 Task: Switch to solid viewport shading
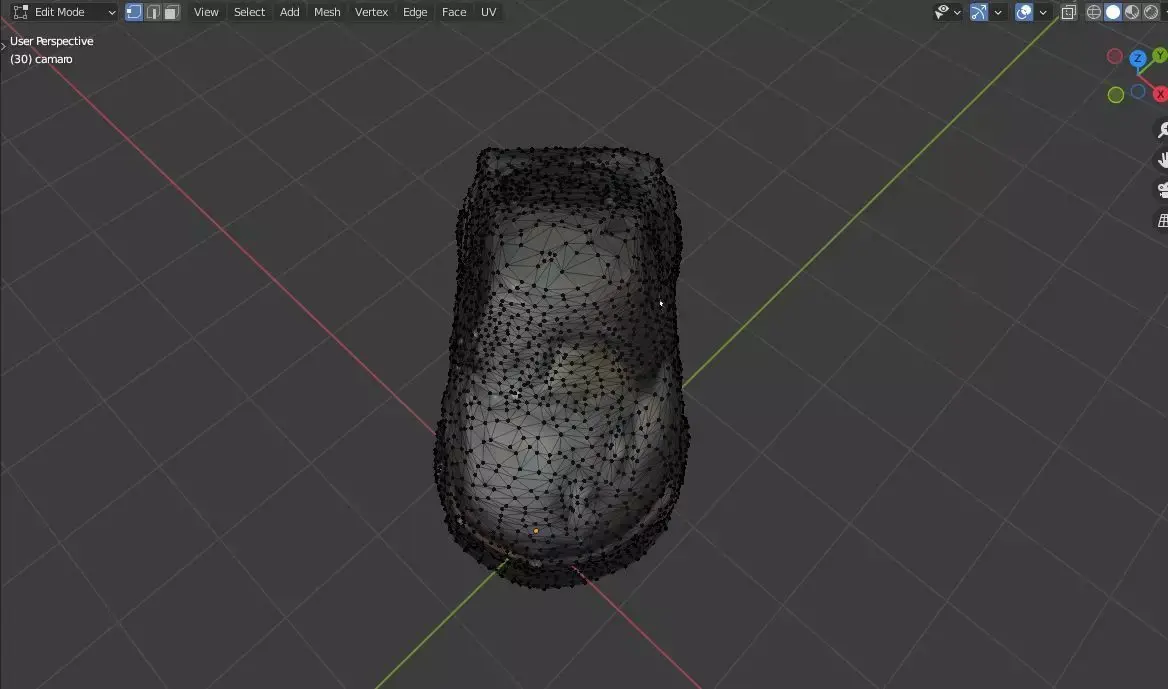coord(1113,12)
